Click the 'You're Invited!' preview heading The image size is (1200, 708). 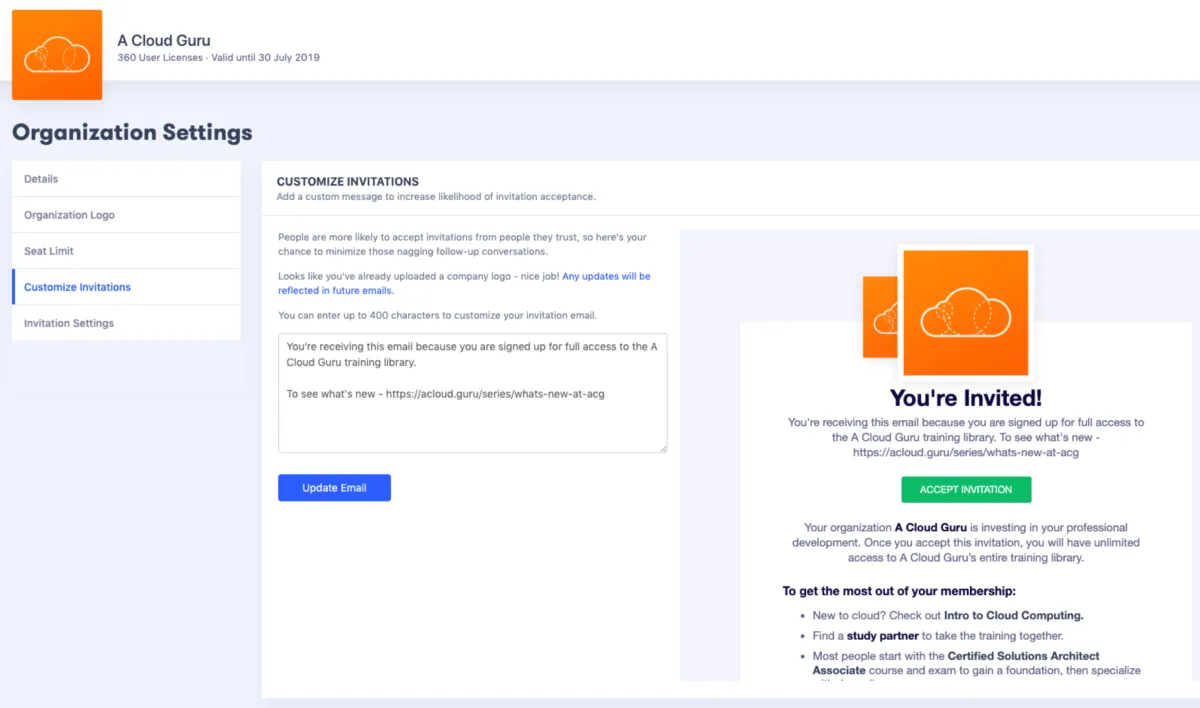pos(965,398)
